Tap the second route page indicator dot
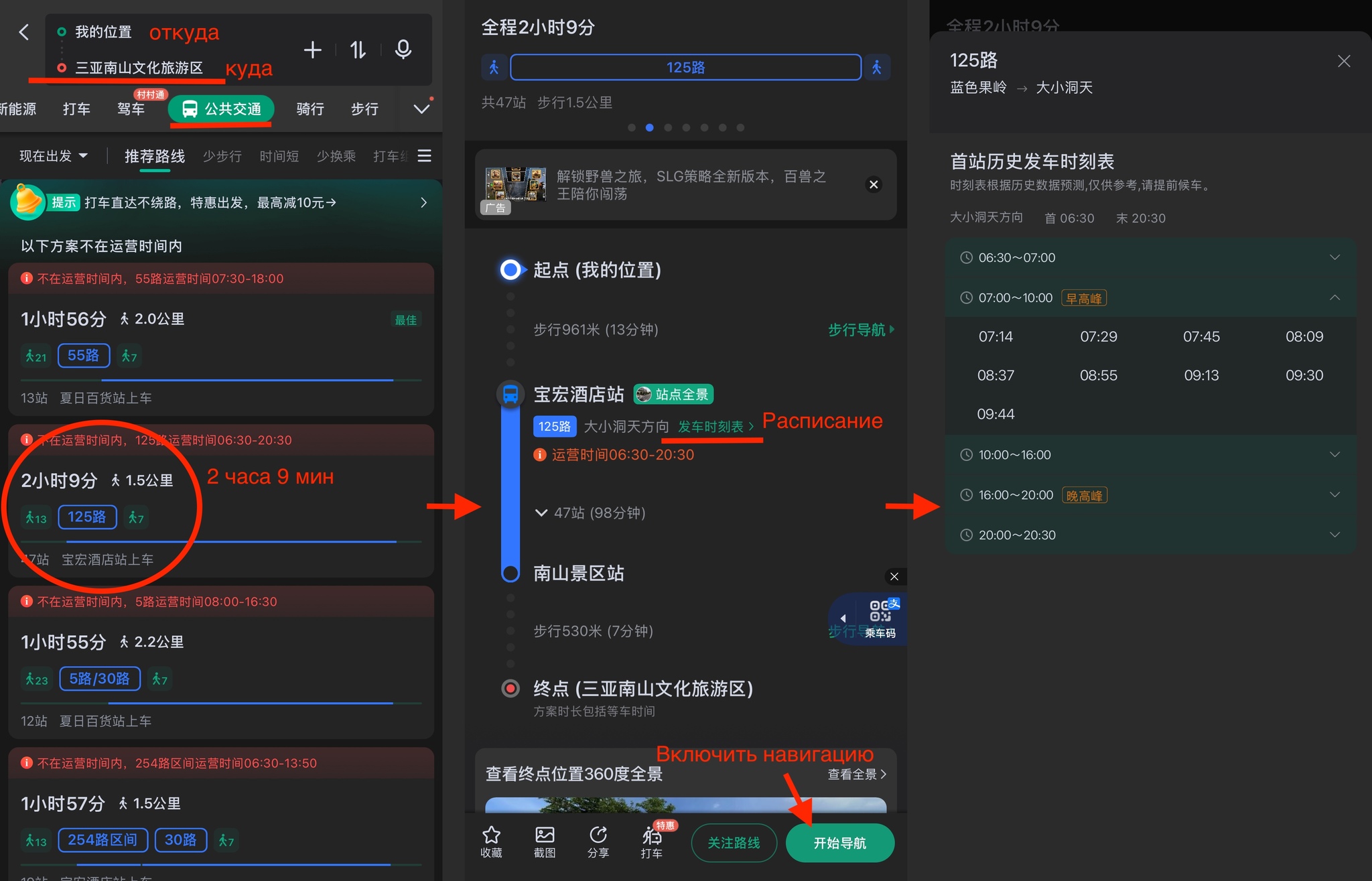The image size is (1372, 881). coord(649,127)
